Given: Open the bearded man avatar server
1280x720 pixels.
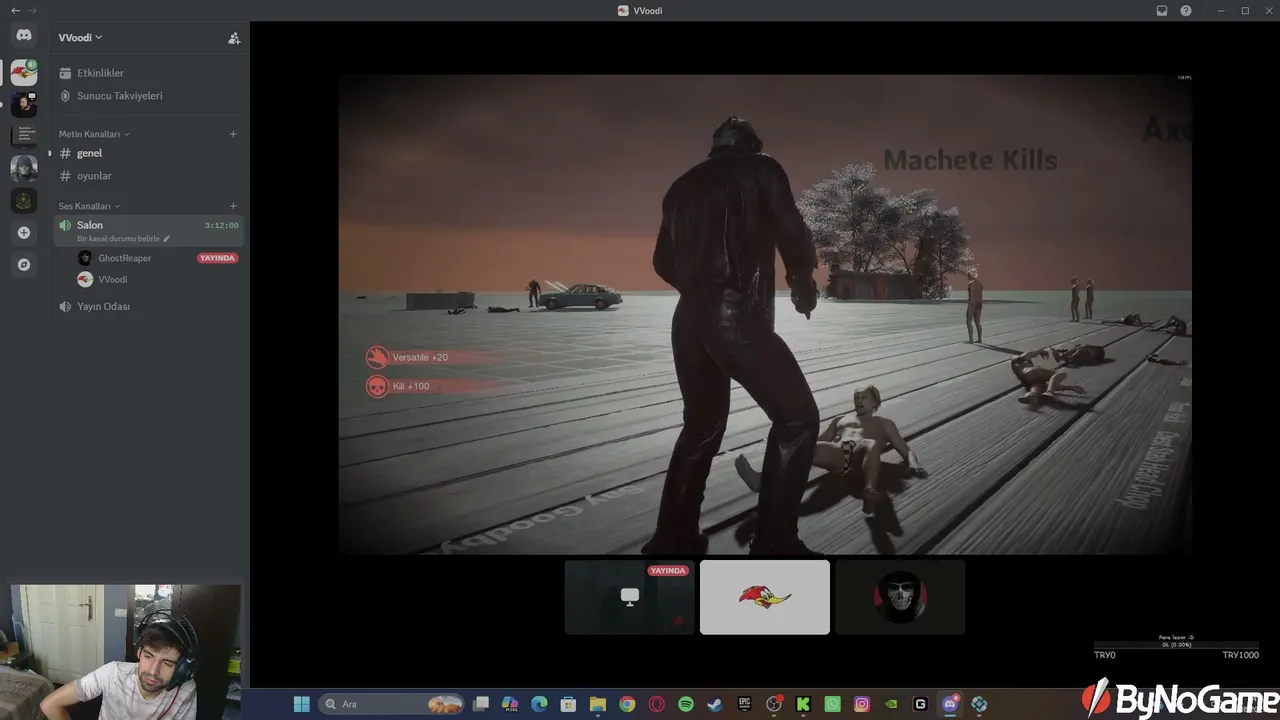Looking at the screenshot, I should tap(24, 103).
